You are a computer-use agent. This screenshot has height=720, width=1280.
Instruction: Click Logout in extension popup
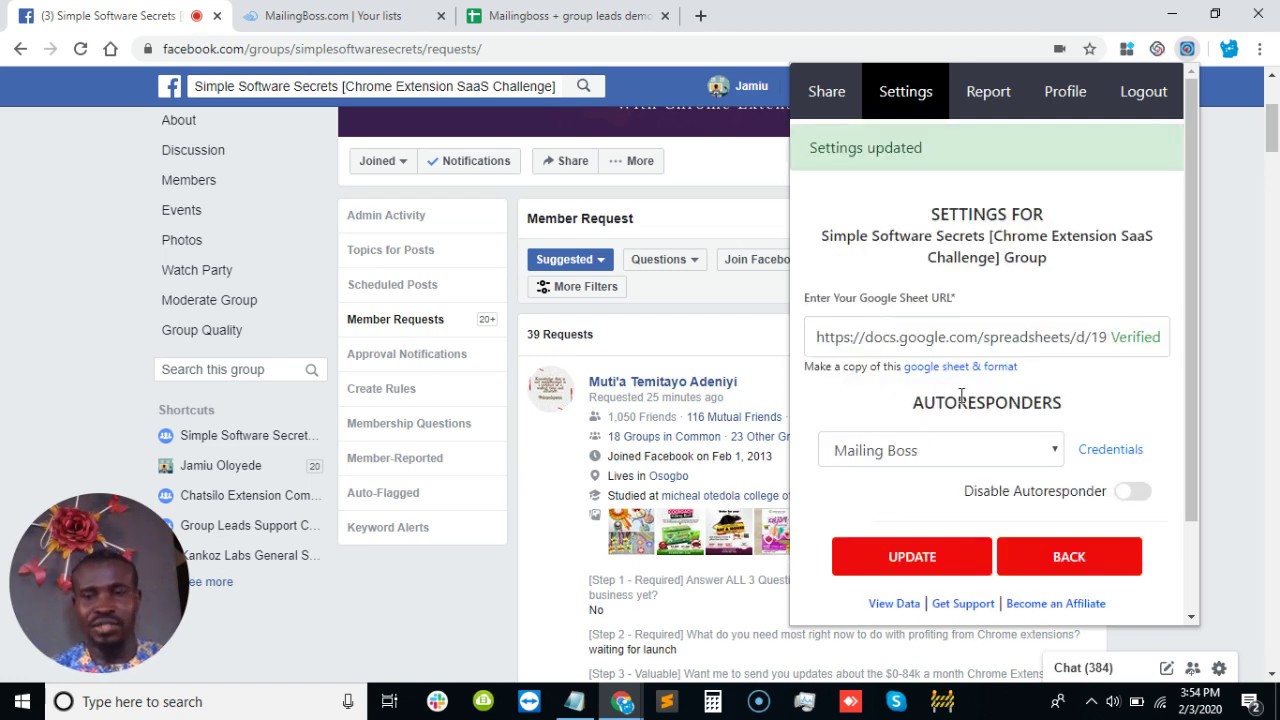[x=1143, y=91]
